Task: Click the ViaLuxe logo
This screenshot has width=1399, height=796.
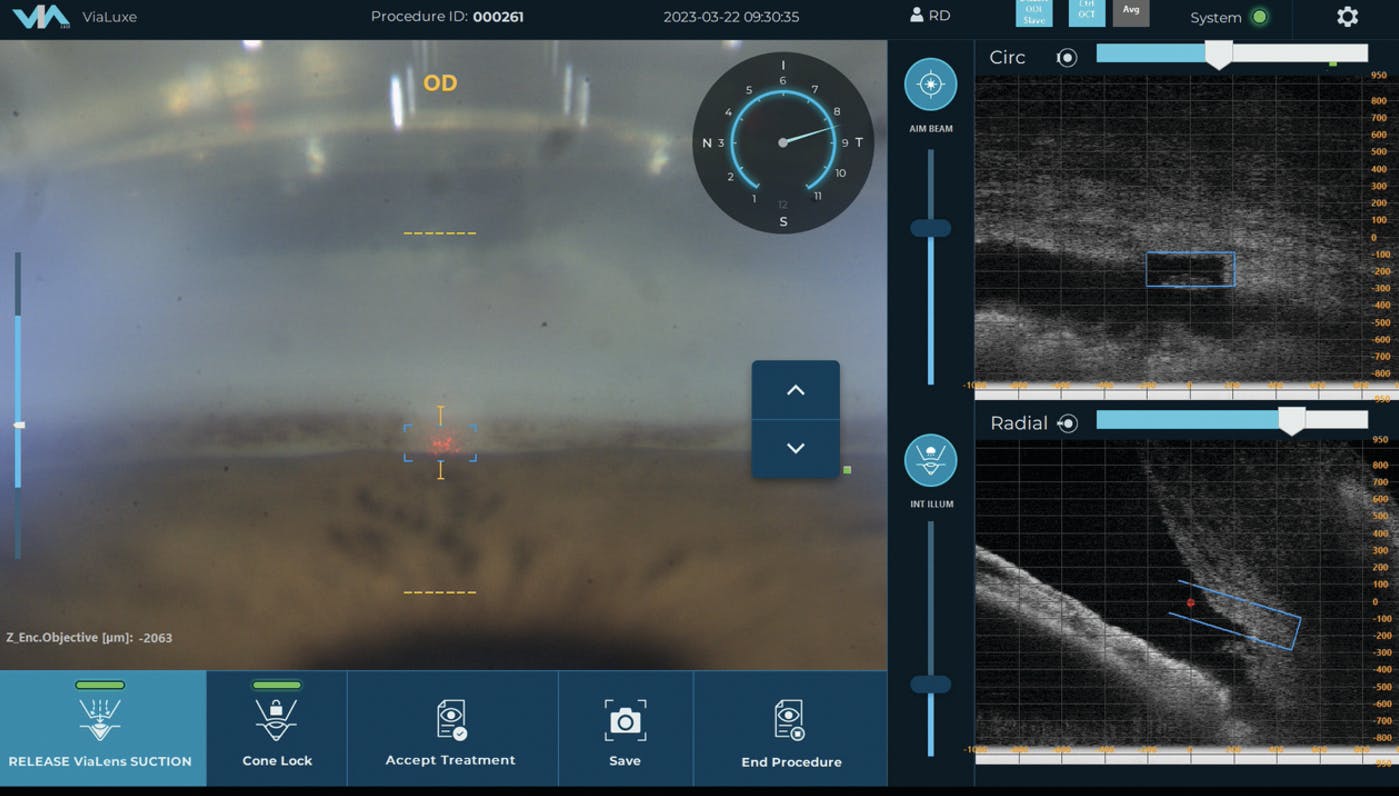Action: coord(41,17)
